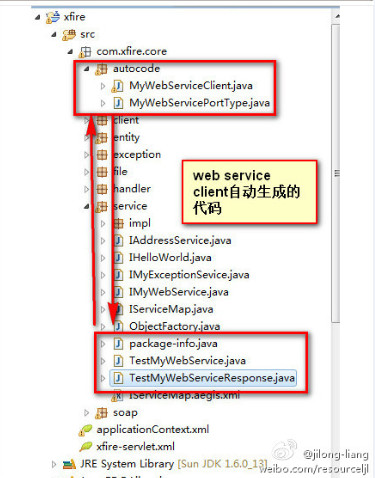Click the xfire-servlet.xml Spring icon

pos(85,447)
